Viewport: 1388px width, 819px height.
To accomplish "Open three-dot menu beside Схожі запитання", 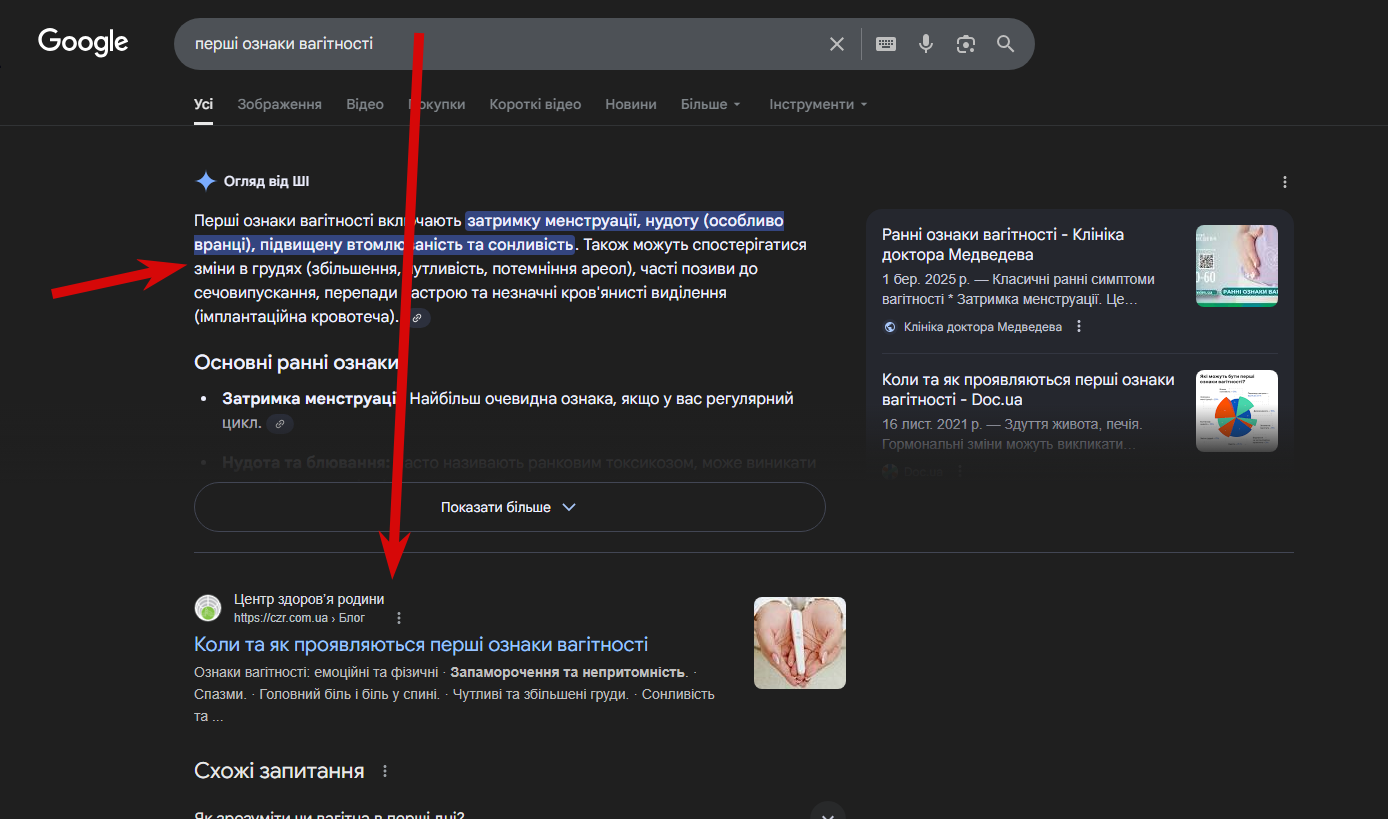I will point(385,772).
